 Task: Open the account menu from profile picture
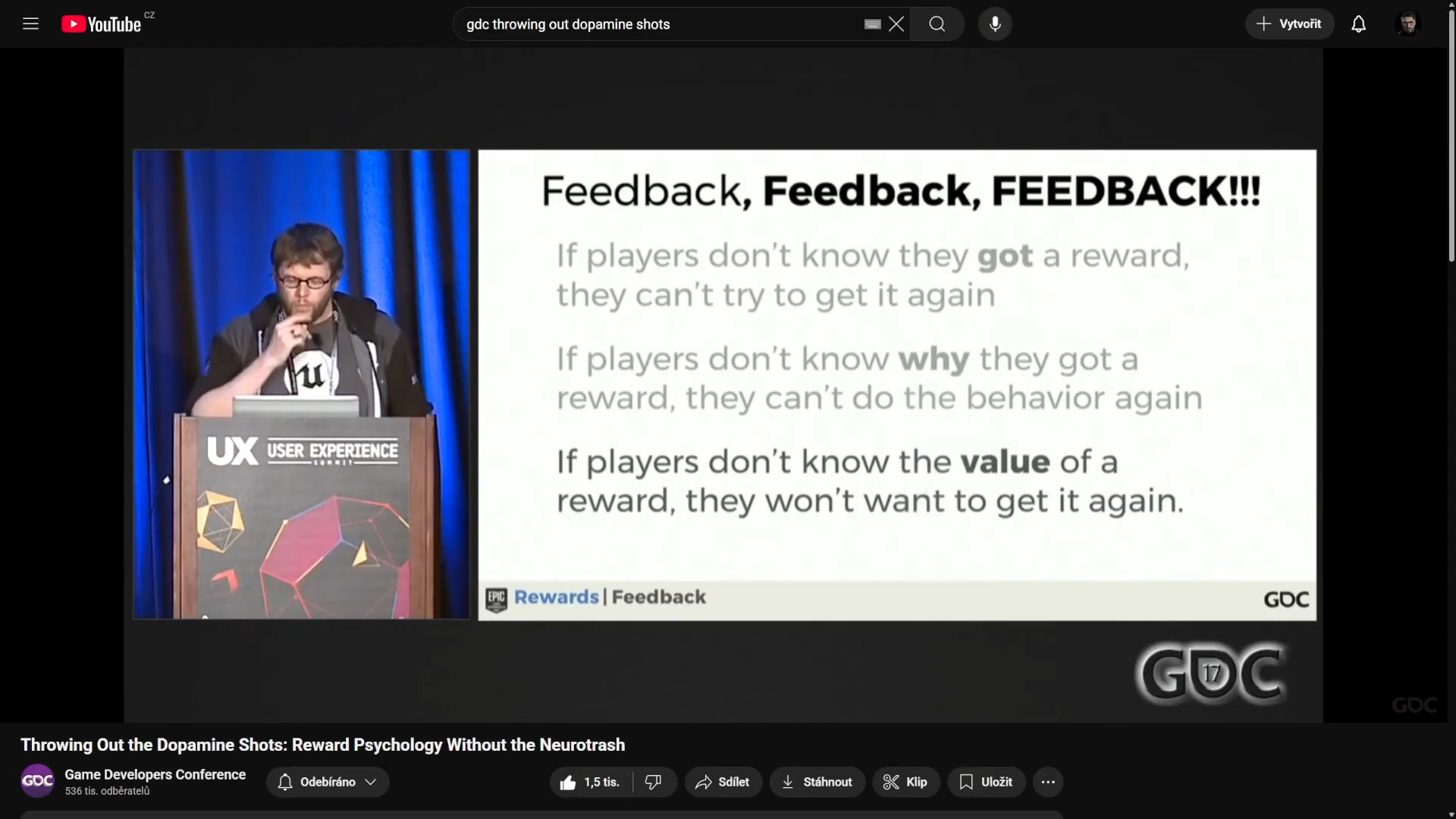click(x=1408, y=24)
